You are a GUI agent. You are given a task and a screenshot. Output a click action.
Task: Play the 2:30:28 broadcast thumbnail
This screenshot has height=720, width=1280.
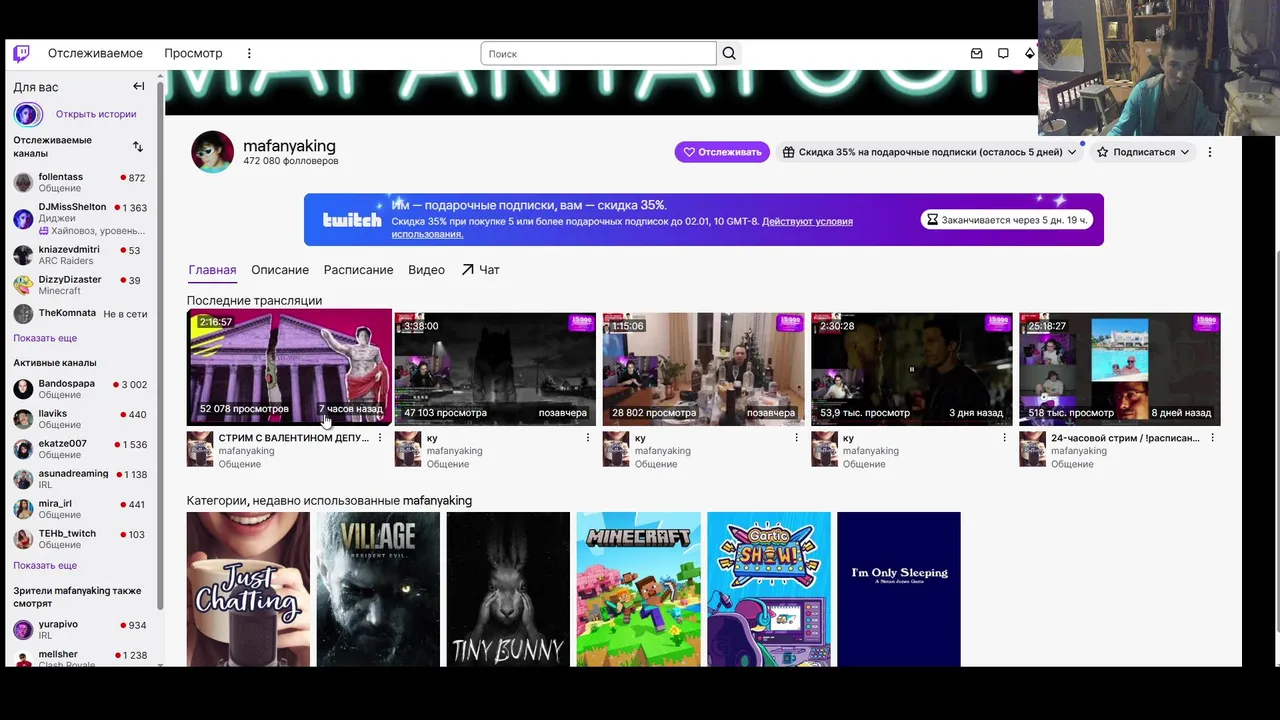[911, 369]
